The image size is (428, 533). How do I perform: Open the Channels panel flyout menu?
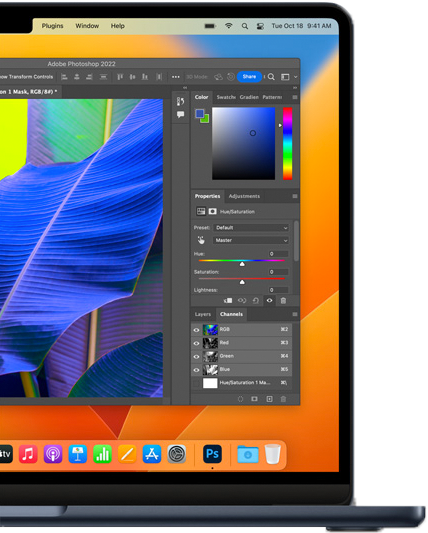pos(295,314)
